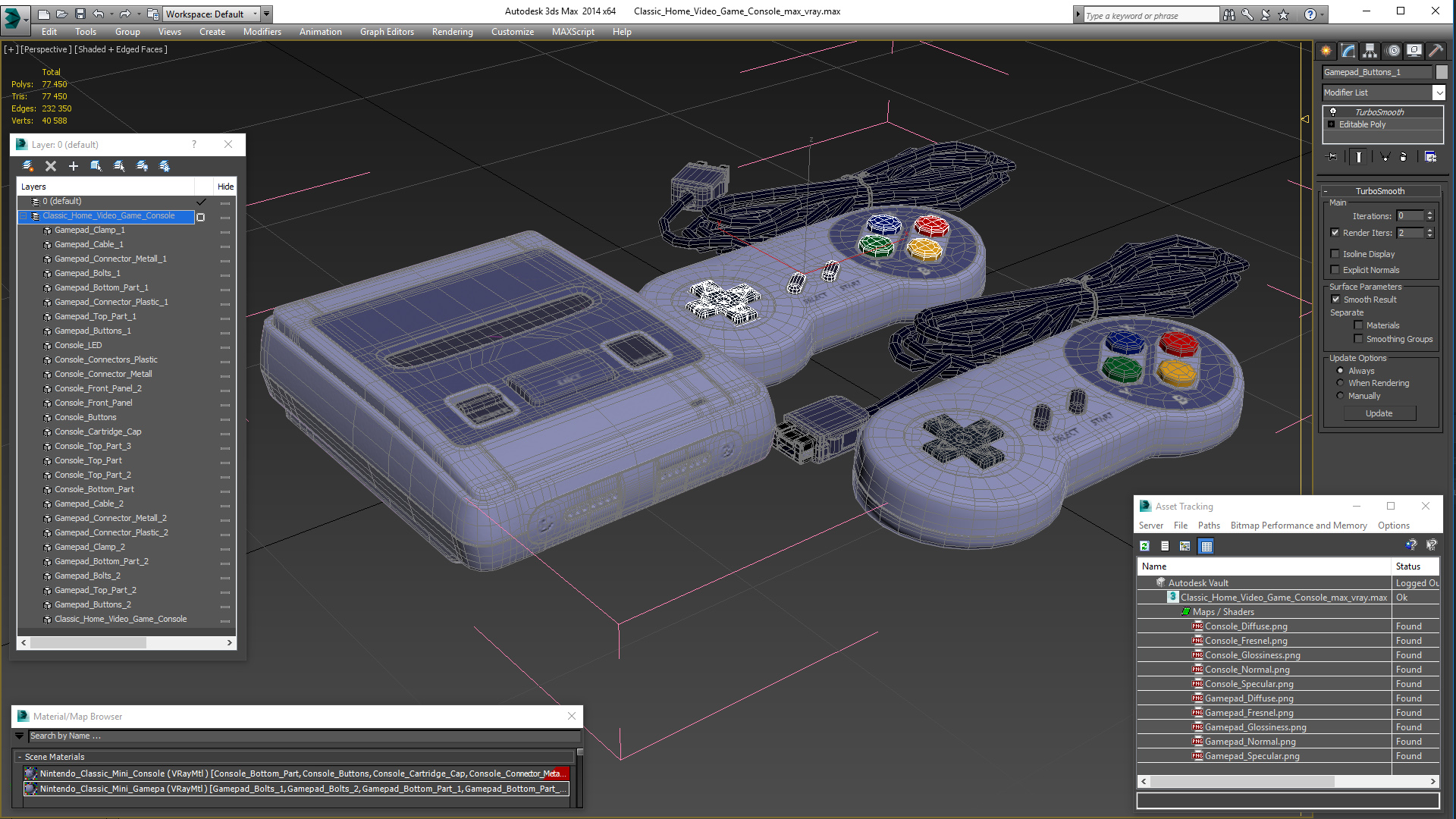
Task: Switch to the Hierarchy command panel tab
Action: click(x=1370, y=51)
